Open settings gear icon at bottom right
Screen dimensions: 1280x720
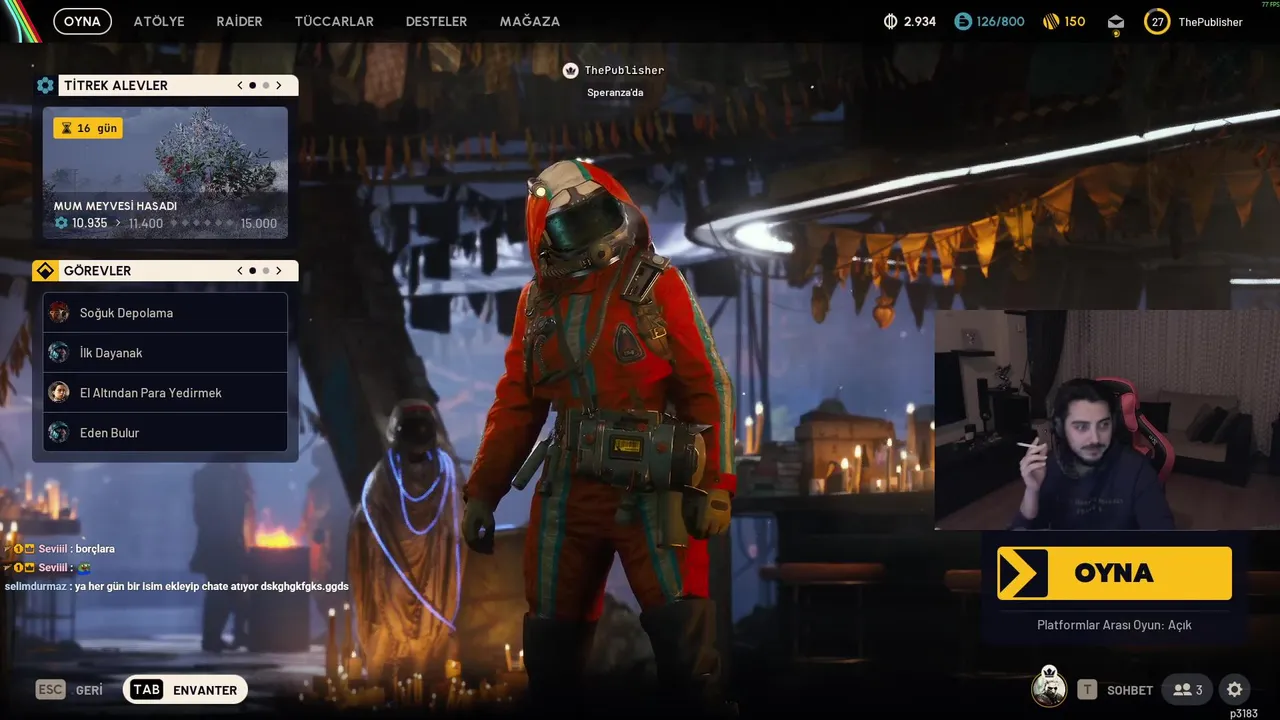1235,690
